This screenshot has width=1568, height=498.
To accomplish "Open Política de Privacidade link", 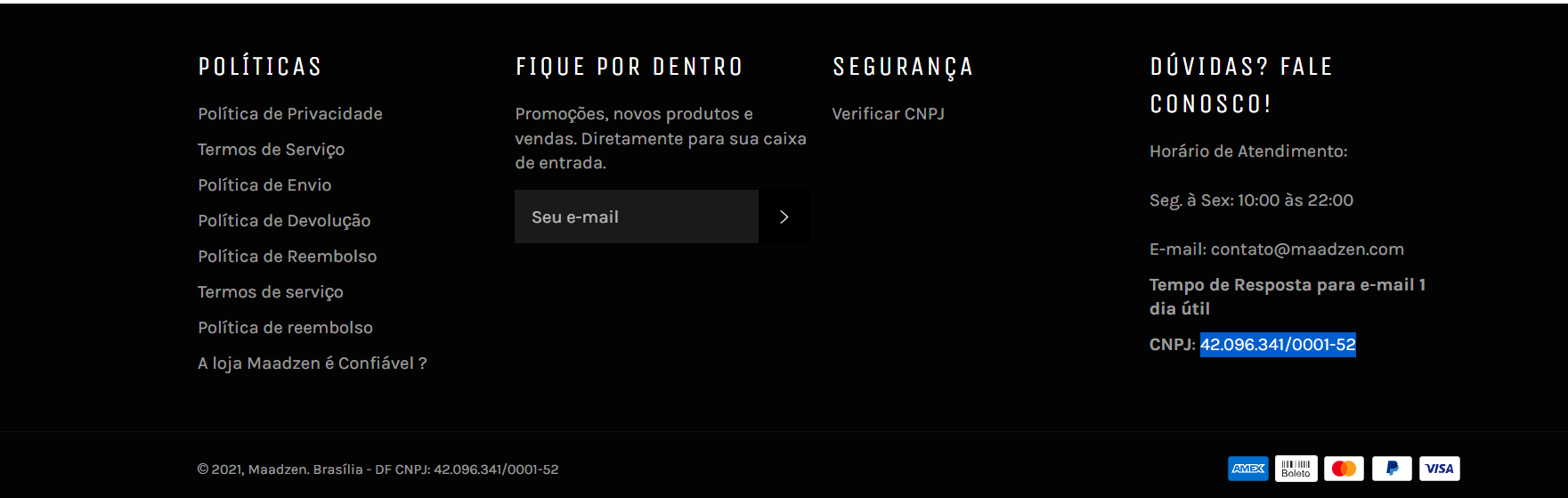I will click(x=290, y=114).
